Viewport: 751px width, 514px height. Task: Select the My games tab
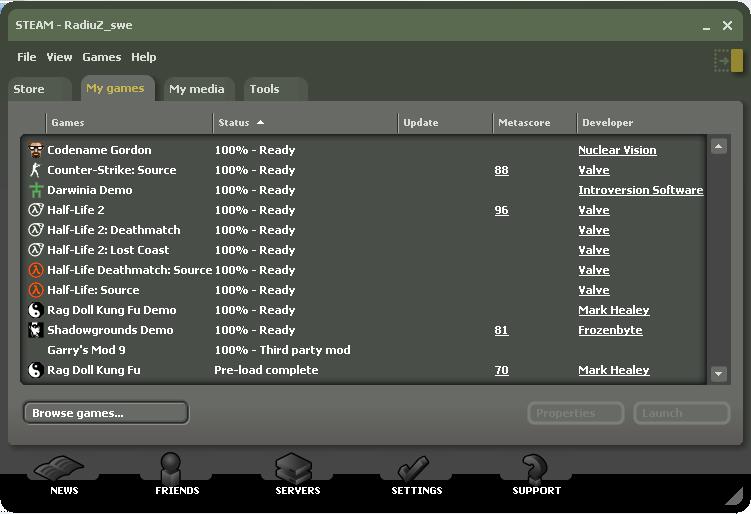click(117, 88)
